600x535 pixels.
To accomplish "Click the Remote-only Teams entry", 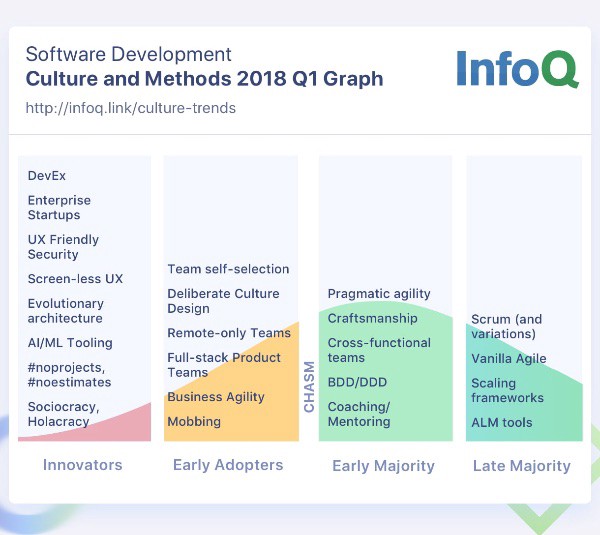I will (229, 333).
